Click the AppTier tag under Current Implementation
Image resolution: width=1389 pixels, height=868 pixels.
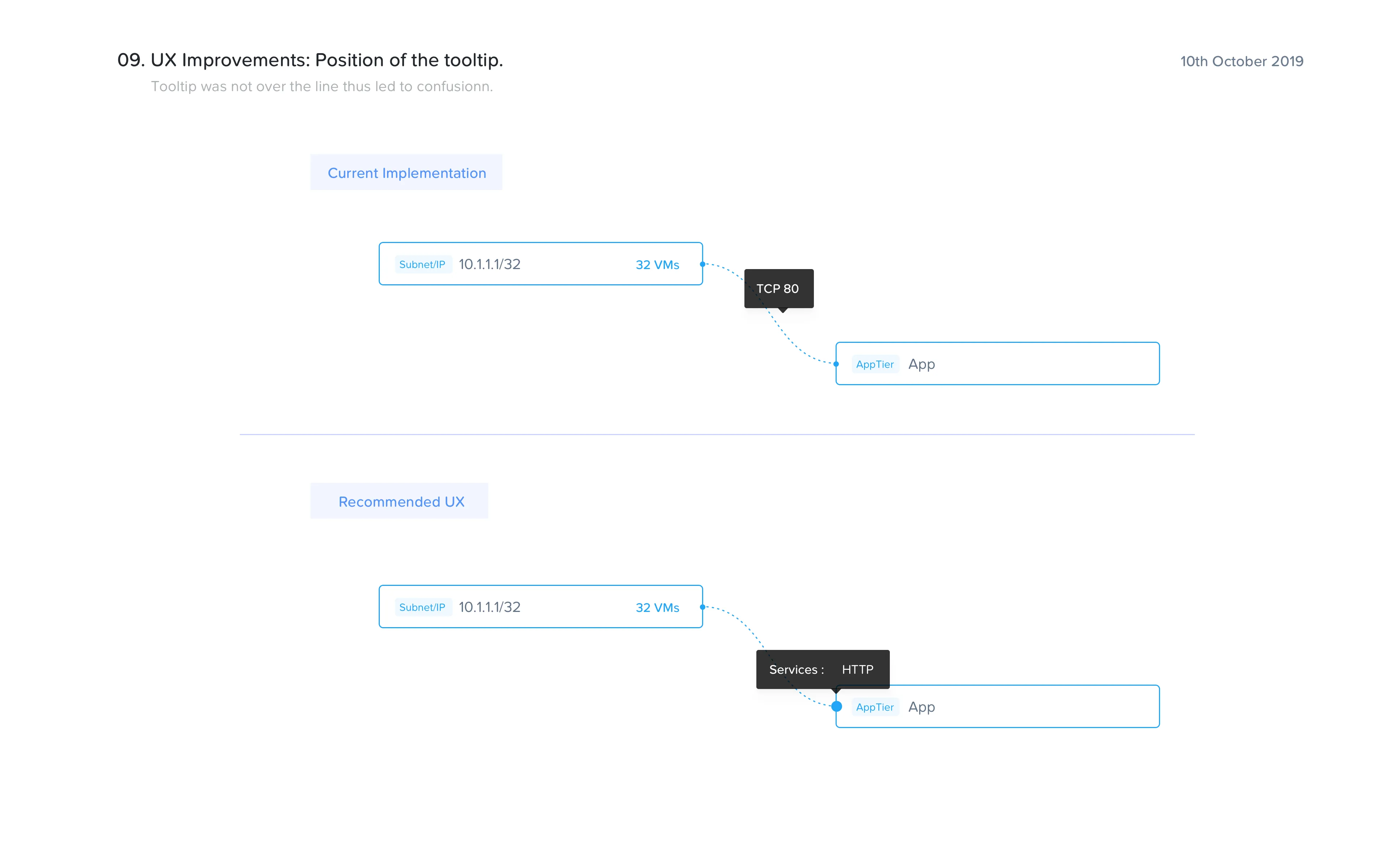coord(875,365)
